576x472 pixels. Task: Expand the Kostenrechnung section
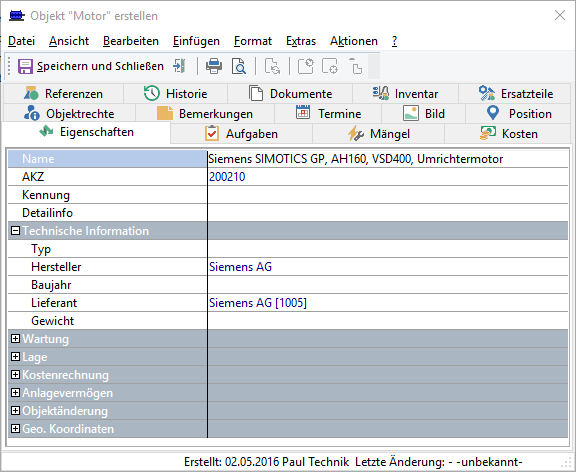pos(15,375)
